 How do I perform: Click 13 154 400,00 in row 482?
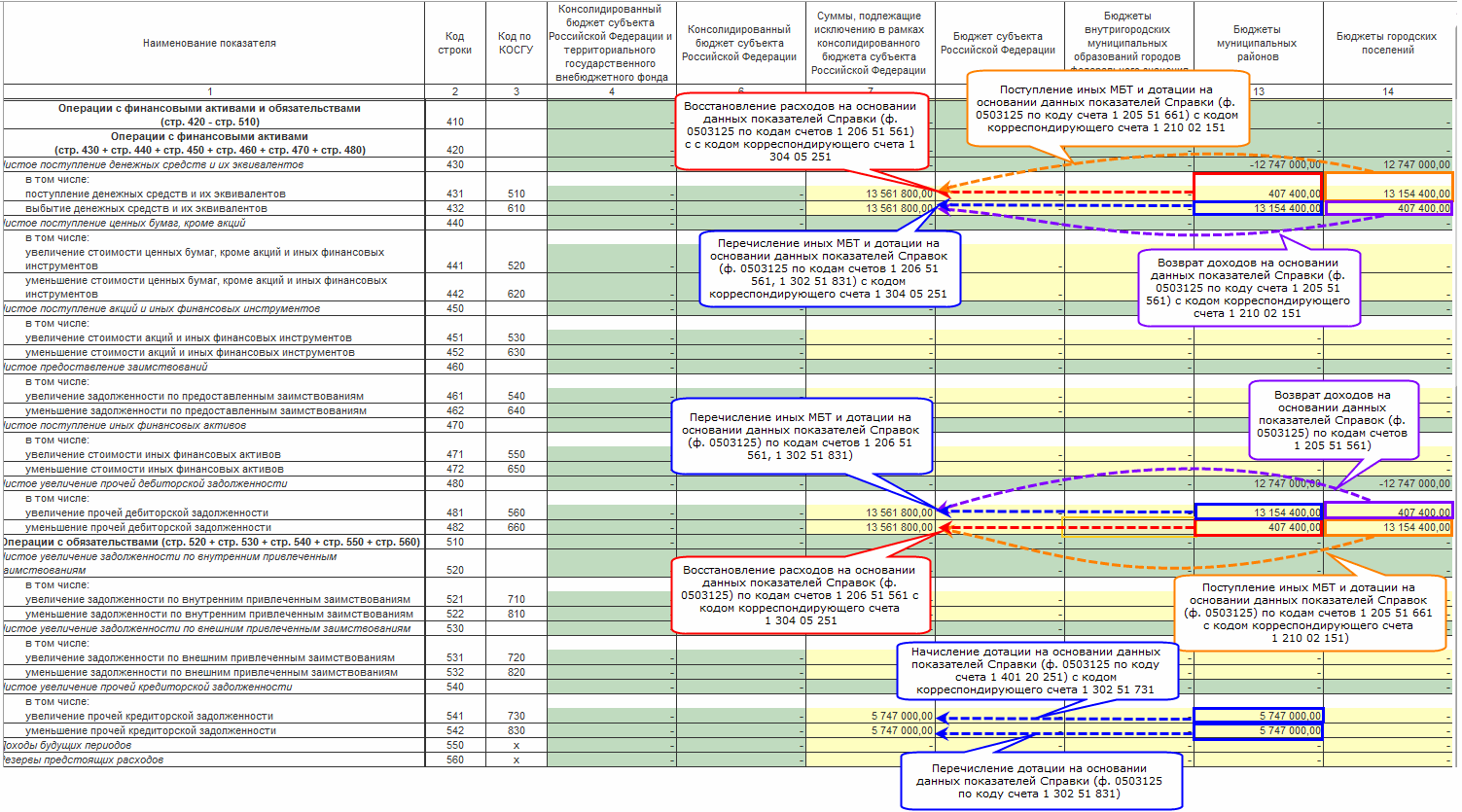pos(1416,527)
